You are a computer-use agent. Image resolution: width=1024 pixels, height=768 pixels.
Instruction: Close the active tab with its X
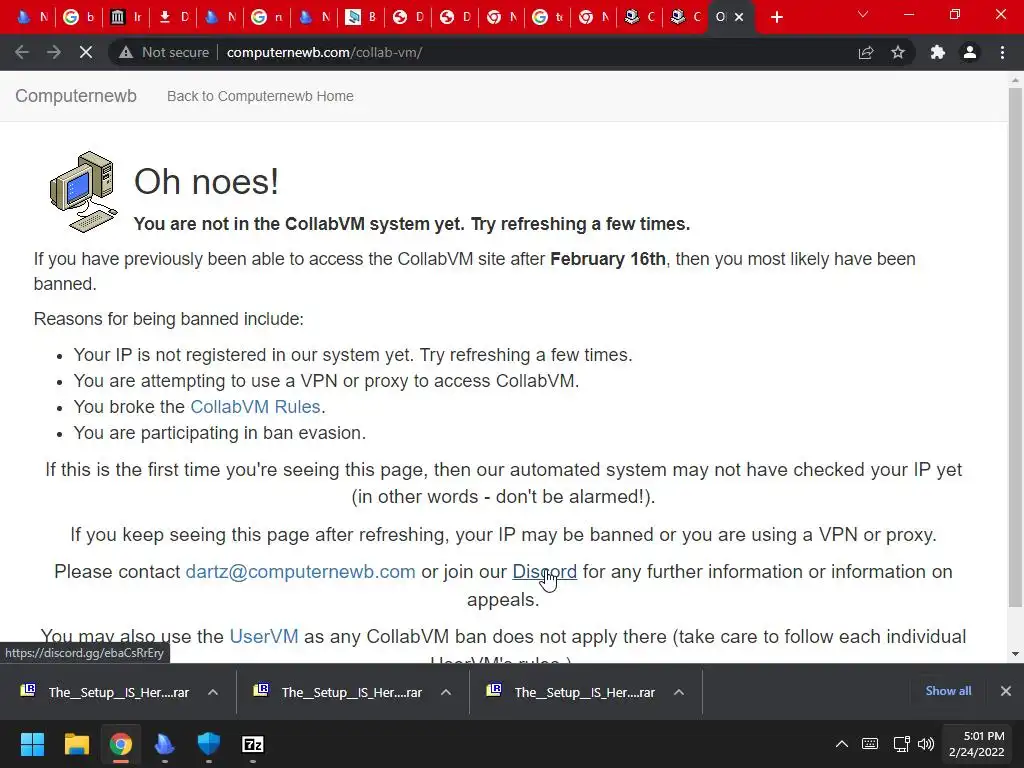tap(739, 17)
